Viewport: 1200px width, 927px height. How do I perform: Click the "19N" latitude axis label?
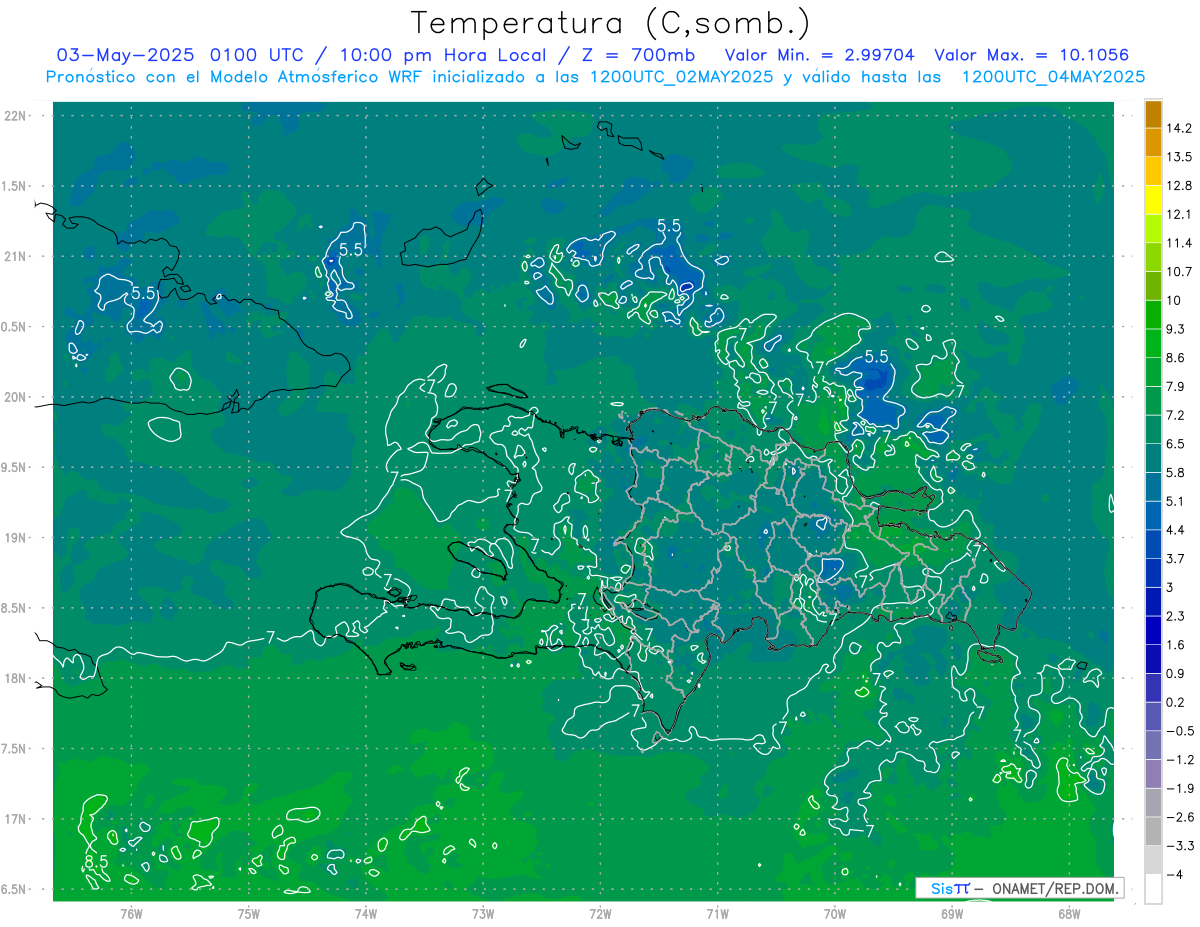click(x=17, y=538)
